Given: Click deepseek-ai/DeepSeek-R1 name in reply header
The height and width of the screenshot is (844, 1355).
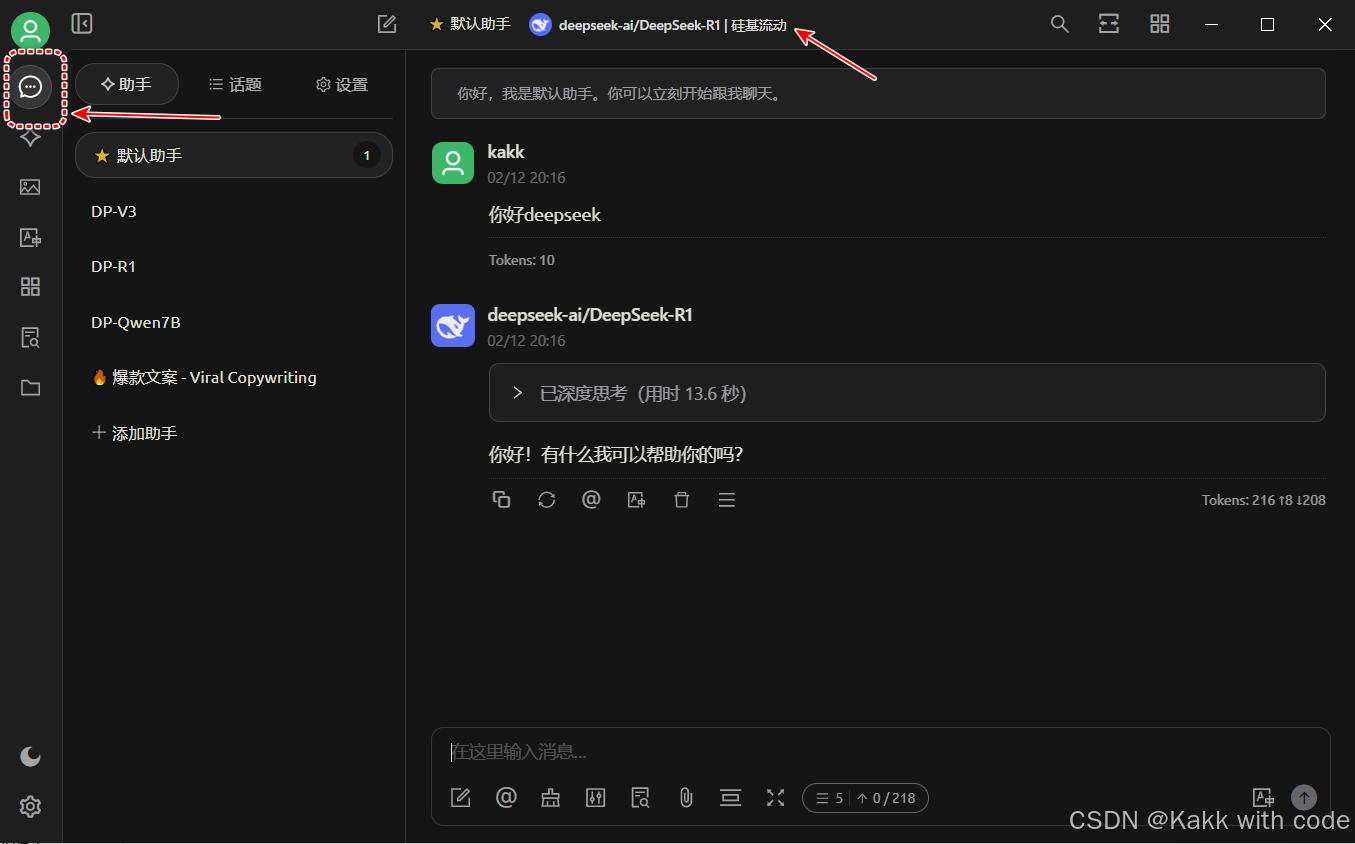Looking at the screenshot, I should (x=590, y=315).
